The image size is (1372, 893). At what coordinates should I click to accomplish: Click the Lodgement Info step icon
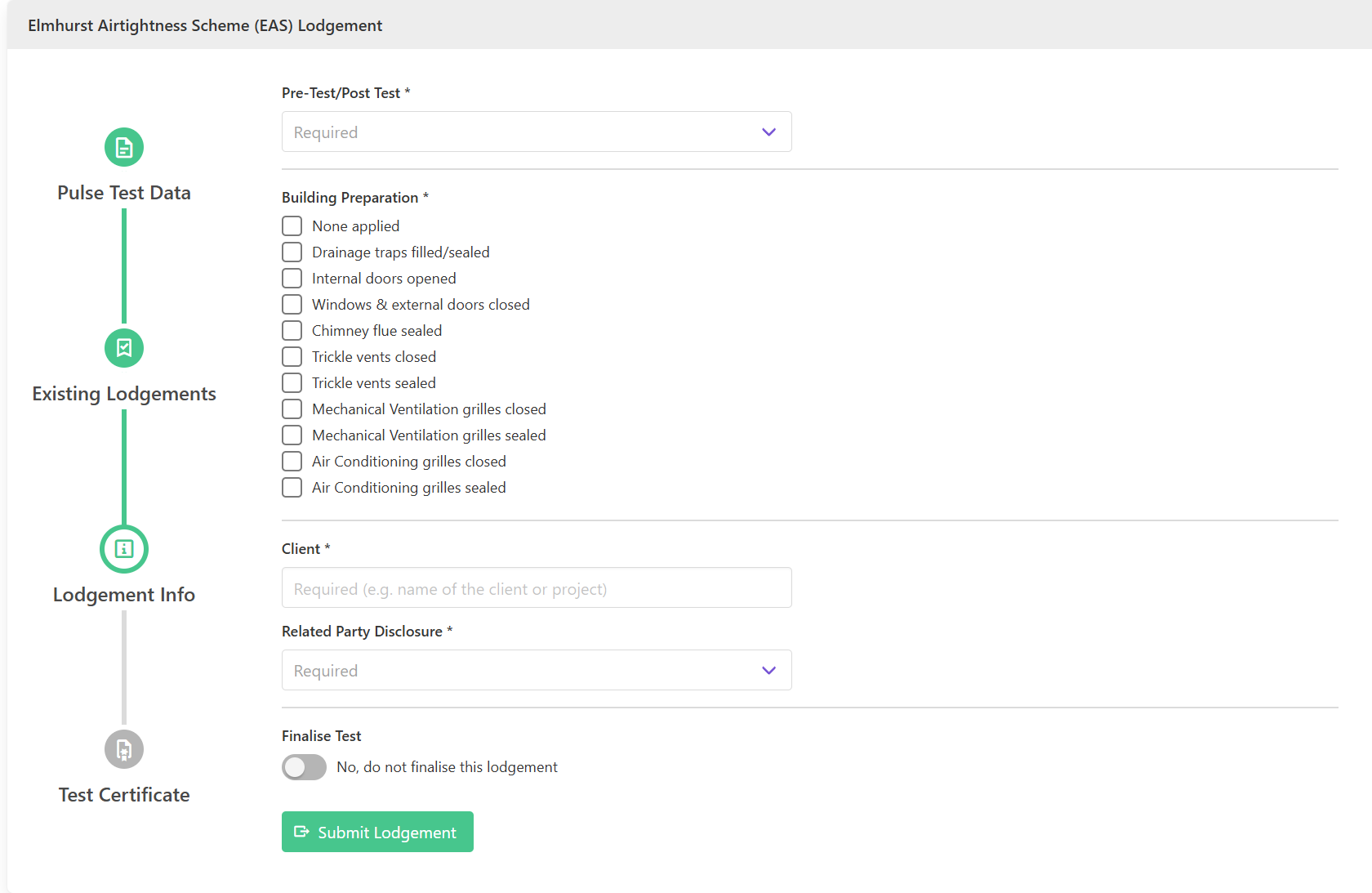[x=124, y=549]
